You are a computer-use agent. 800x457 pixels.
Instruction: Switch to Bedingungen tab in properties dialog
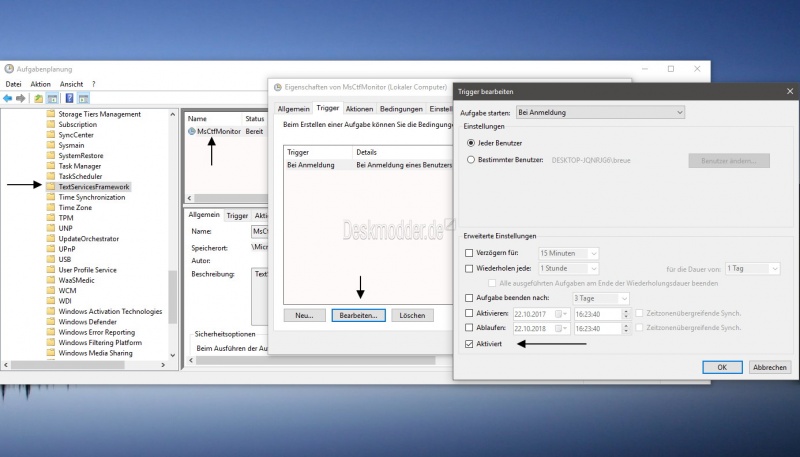click(401, 109)
